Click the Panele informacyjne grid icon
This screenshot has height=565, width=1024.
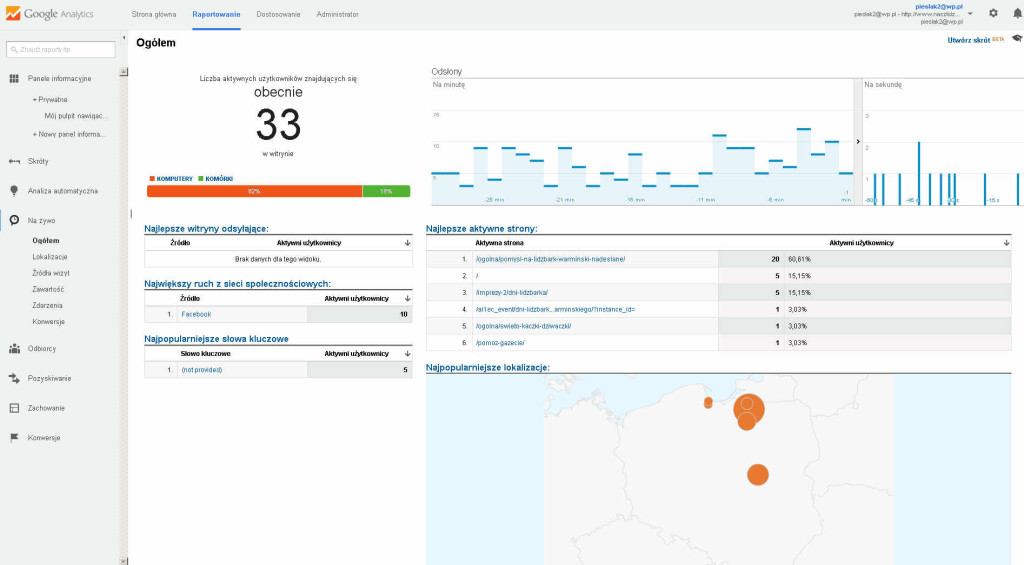[14, 78]
